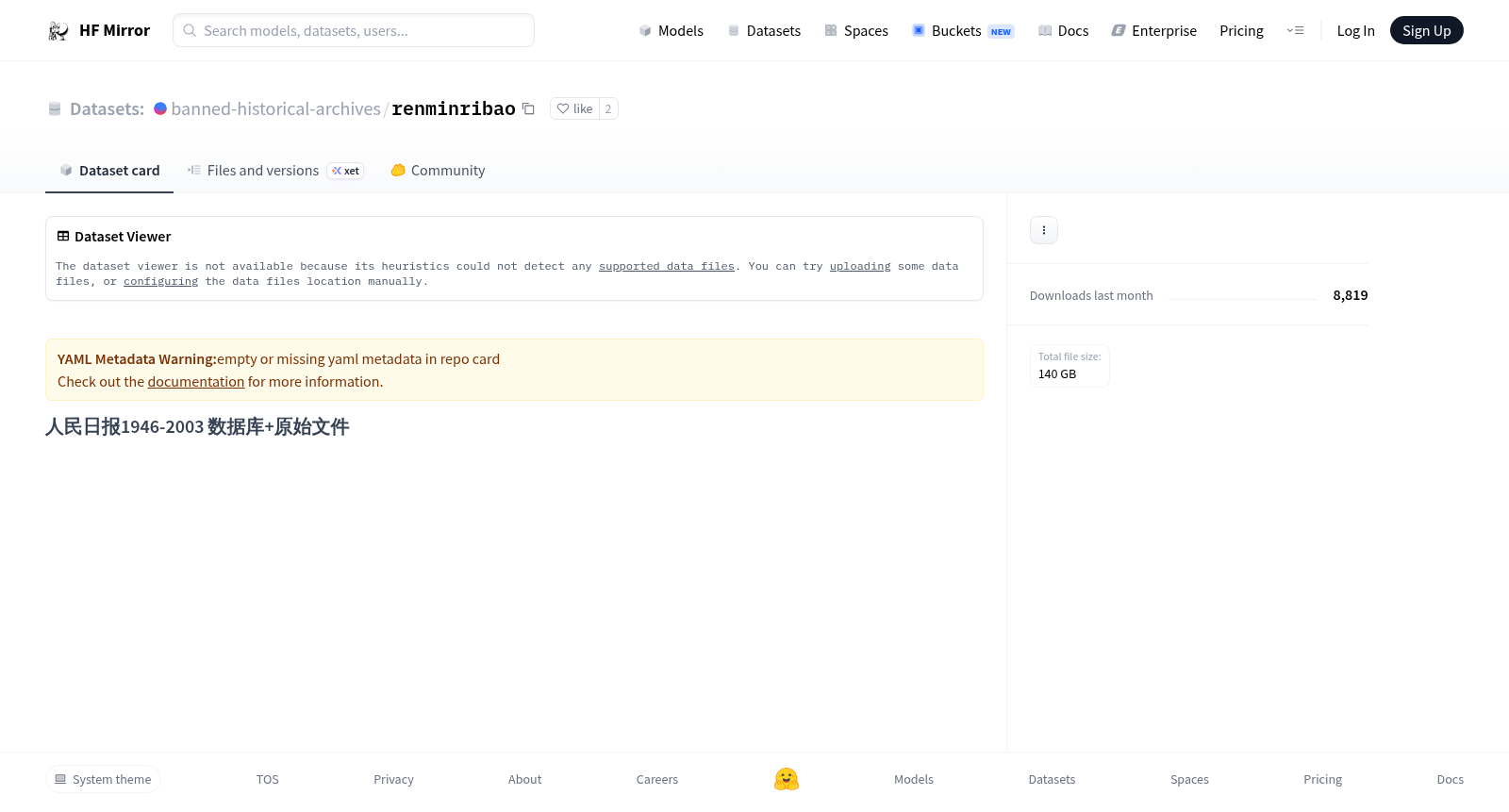Click the Sign Up button

tap(1427, 30)
